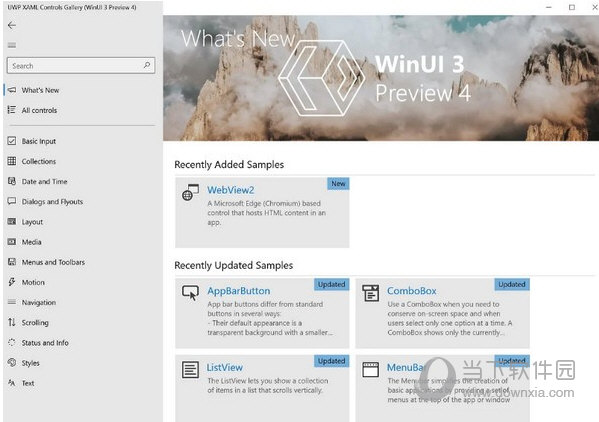Click the What's New megaphone icon
This screenshot has height=422, width=599.
point(12,90)
